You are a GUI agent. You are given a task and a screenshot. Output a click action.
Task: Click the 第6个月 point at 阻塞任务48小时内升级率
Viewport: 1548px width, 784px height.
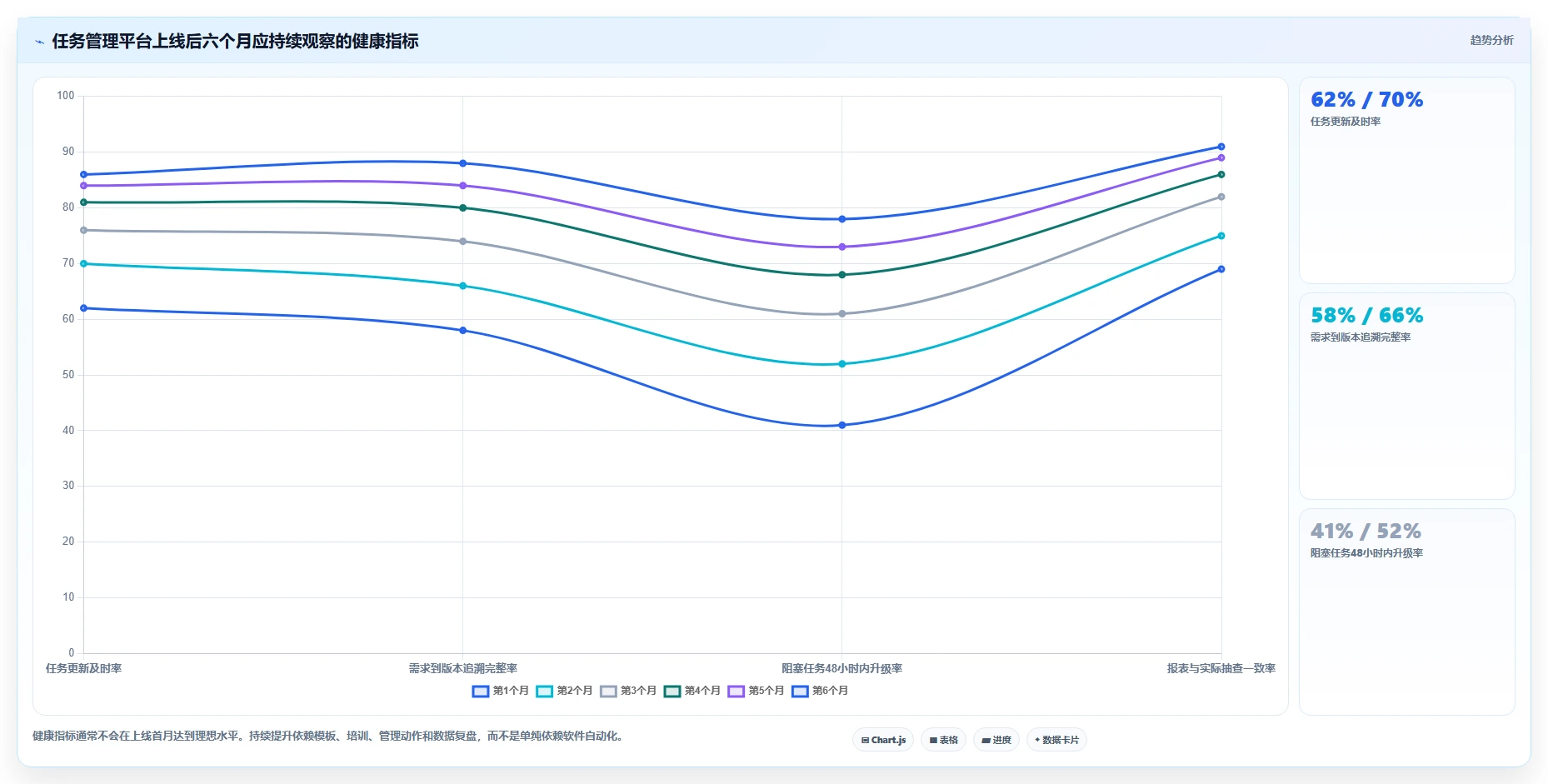pyautogui.click(x=841, y=219)
